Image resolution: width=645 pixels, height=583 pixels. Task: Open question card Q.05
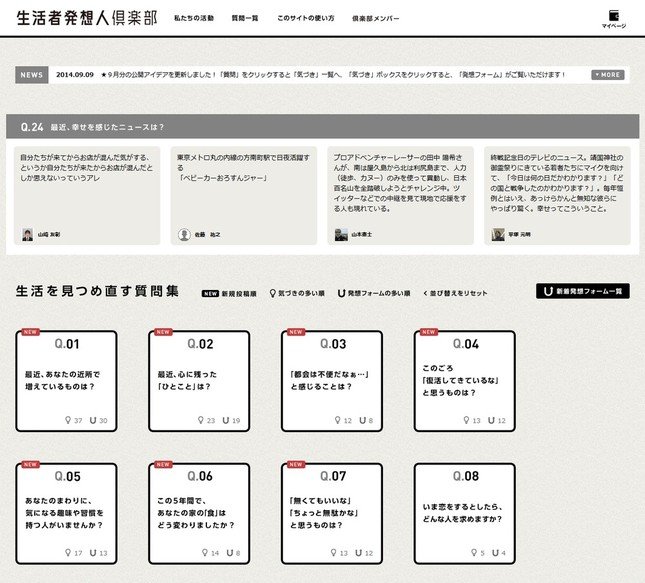pyautogui.click(x=66, y=513)
